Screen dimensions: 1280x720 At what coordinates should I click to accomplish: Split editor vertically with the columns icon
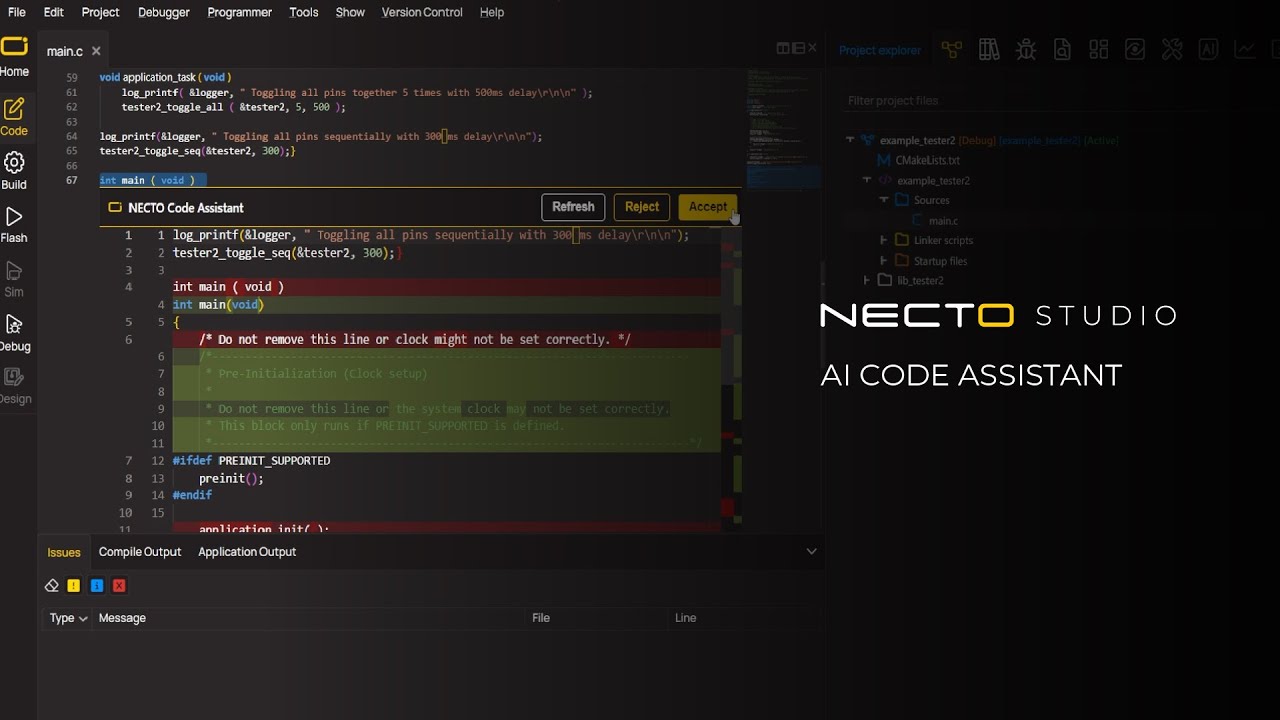point(783,48)
